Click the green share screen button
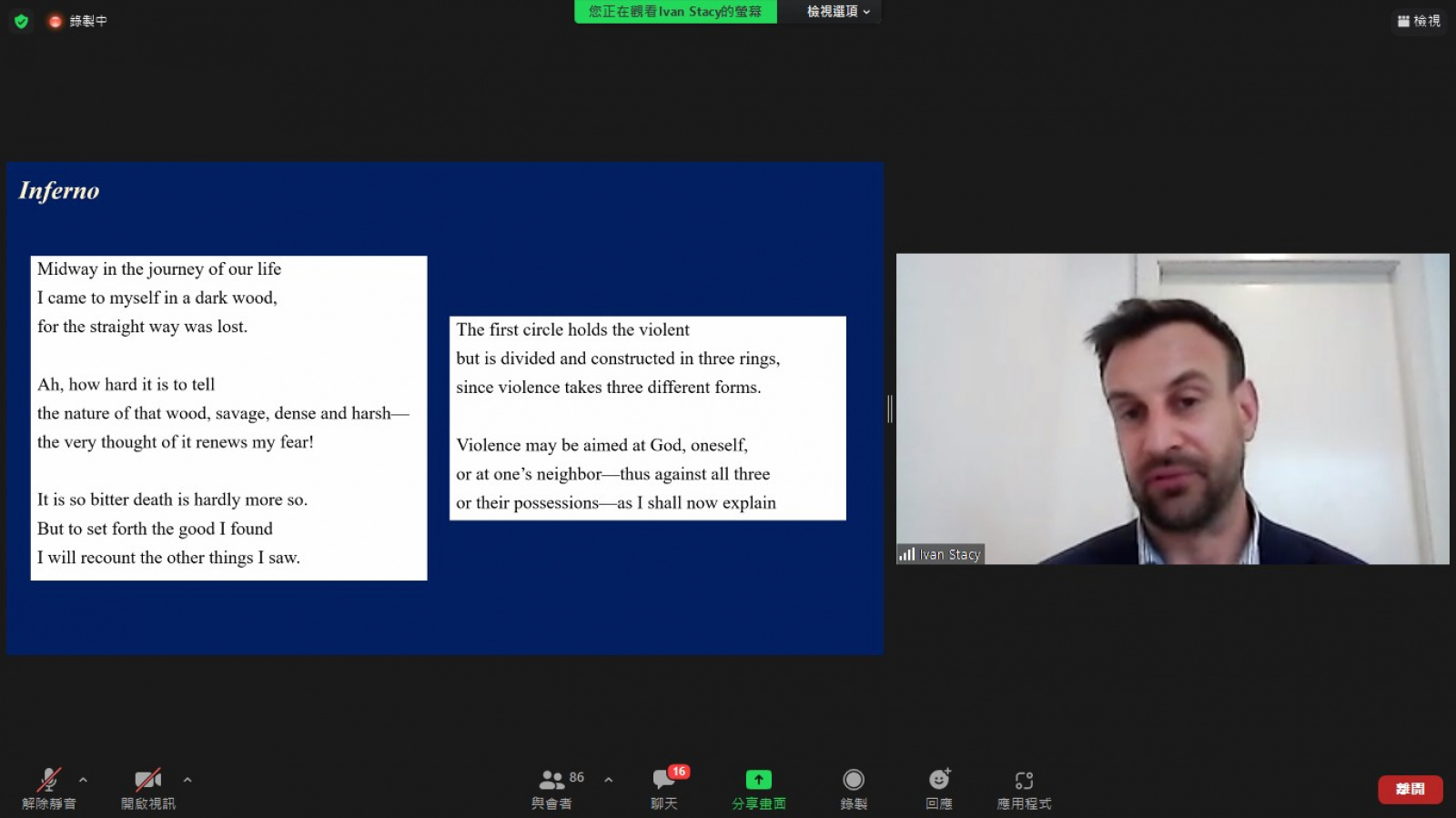Image resolution: width=1456 pixels, height=818 pixels. [759, 788]
